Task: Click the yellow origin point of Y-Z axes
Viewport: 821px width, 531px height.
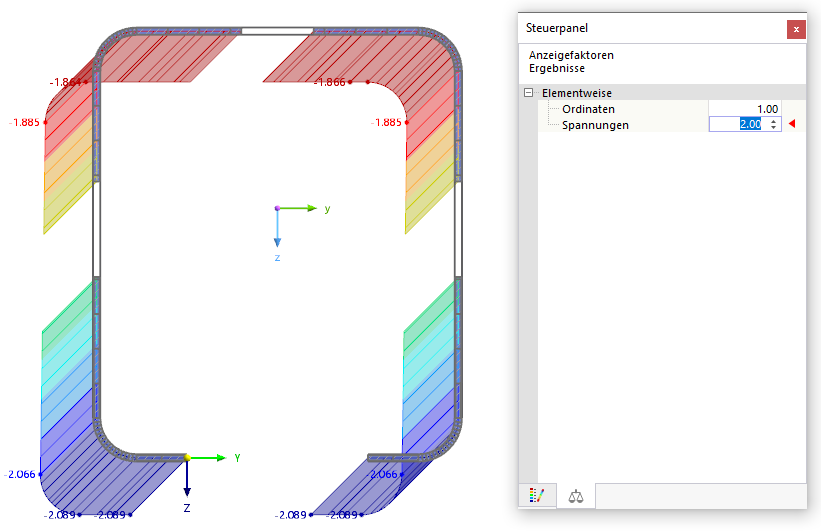Action: [187, 458]
